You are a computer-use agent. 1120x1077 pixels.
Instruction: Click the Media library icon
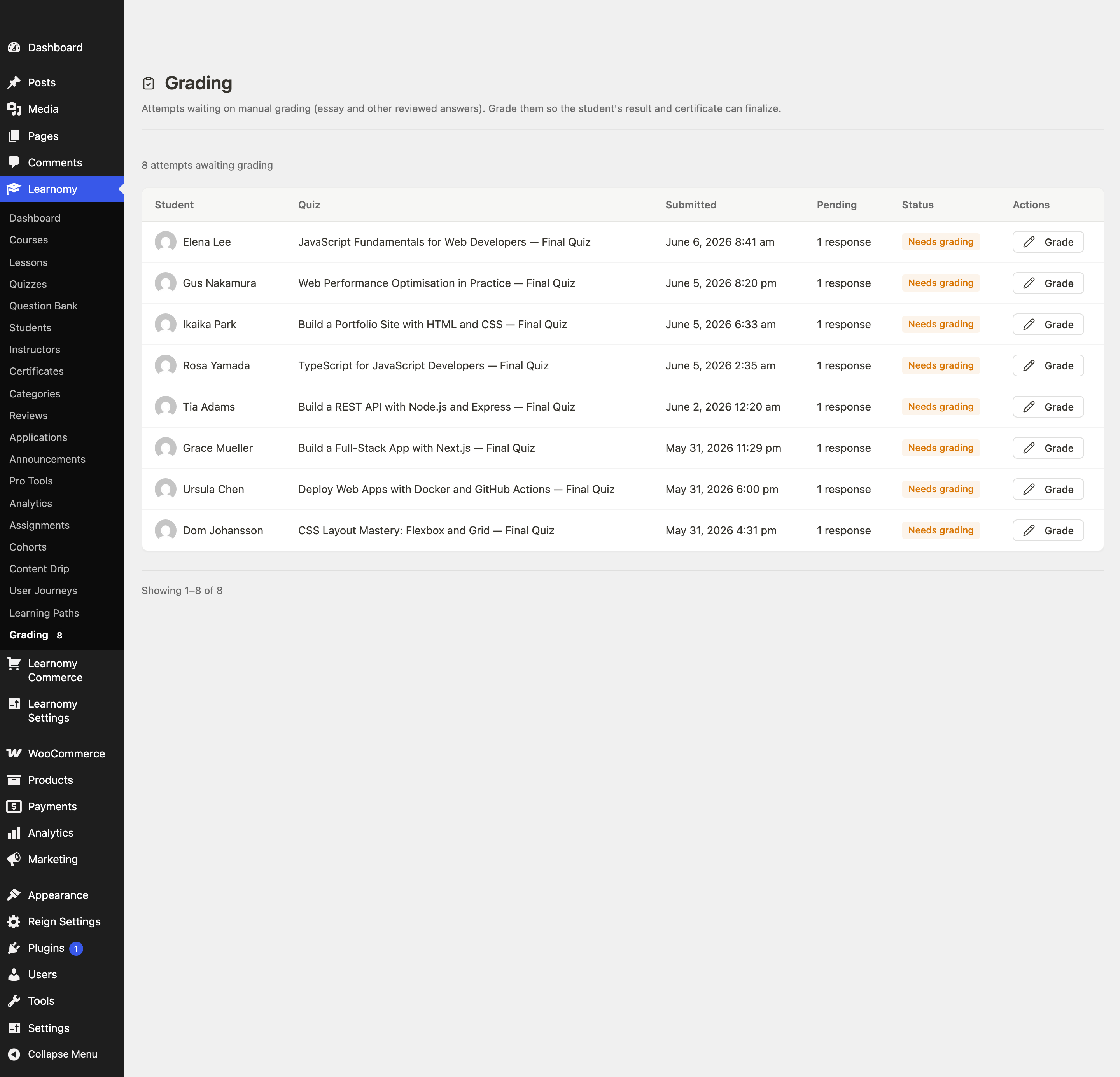click(14, 108)
